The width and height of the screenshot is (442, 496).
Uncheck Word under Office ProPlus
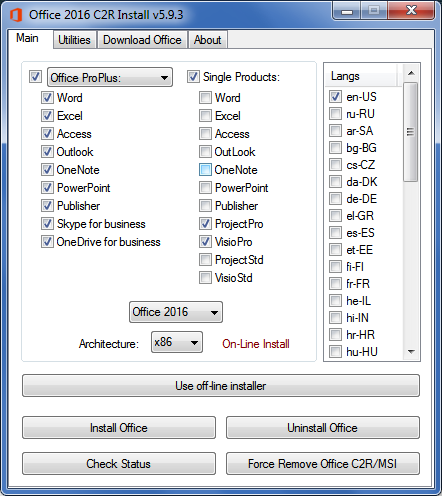pyautogui.click(x=47, y=98)
